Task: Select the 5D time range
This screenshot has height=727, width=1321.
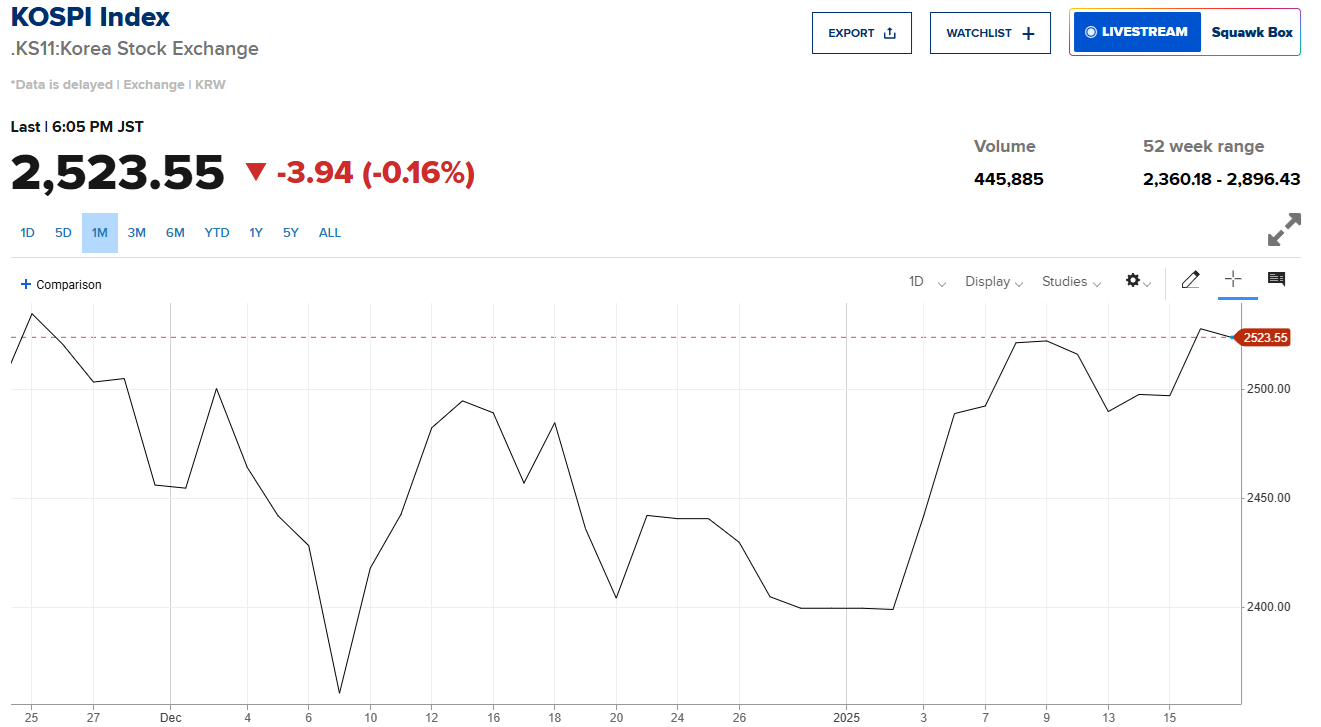Action: [63, 233]
